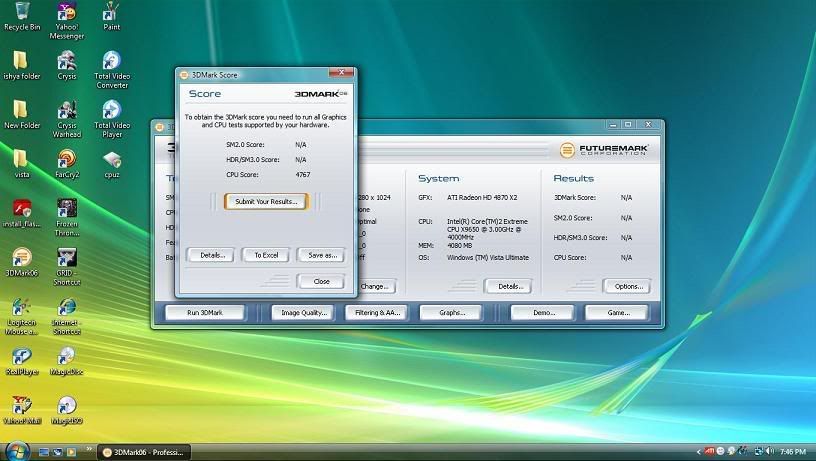Open Total Video Converter icon
The height and width of the screenshot is (461, 816).
point(112,61)
